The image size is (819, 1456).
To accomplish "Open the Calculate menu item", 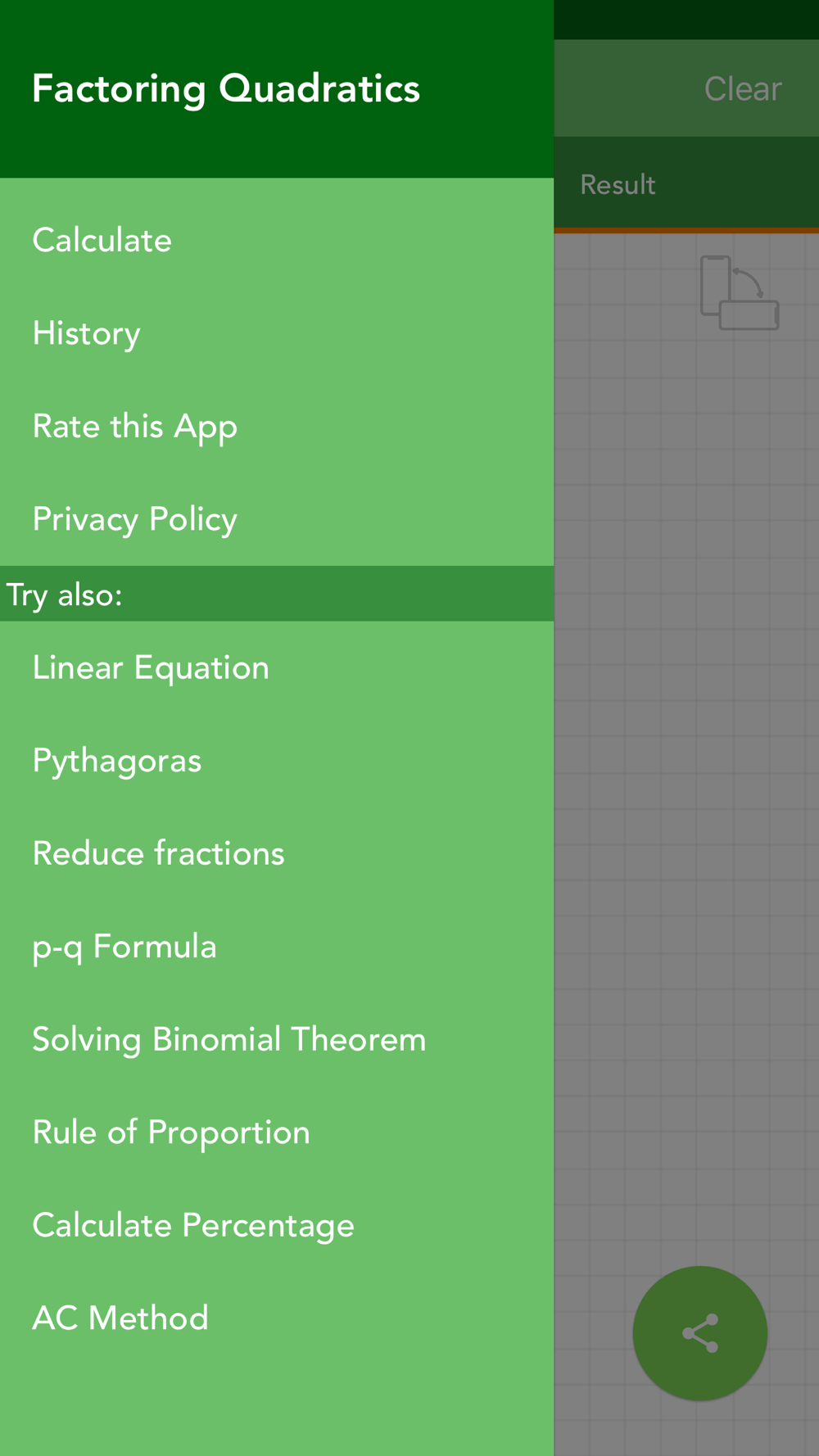I will [277, 241].
